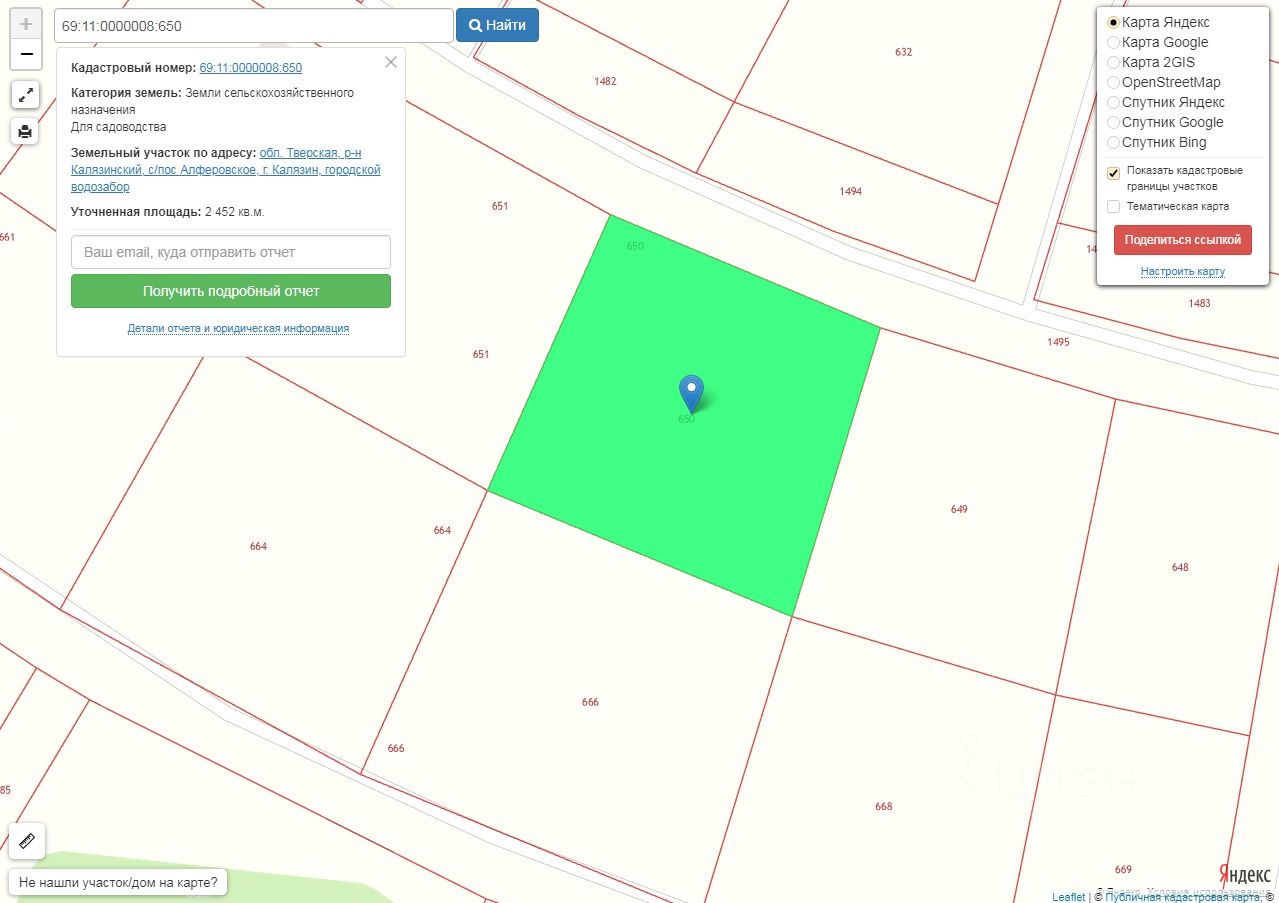Click parcel label 1494 on map
The image size is (1279, 903).
(850, 191)
